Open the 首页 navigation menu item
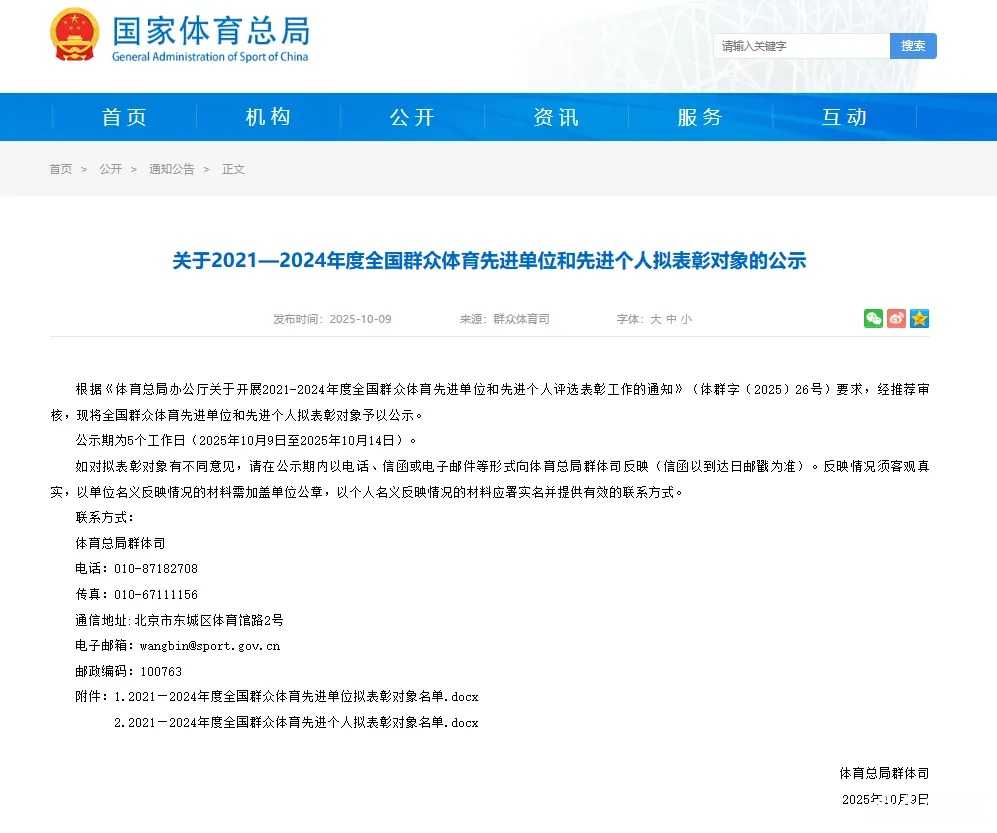The image size is (997, 833). point(125,117)
